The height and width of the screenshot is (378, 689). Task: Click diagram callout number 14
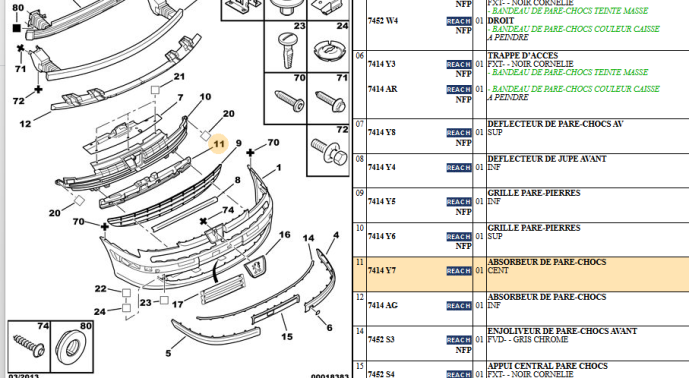[x=308, y=238]
